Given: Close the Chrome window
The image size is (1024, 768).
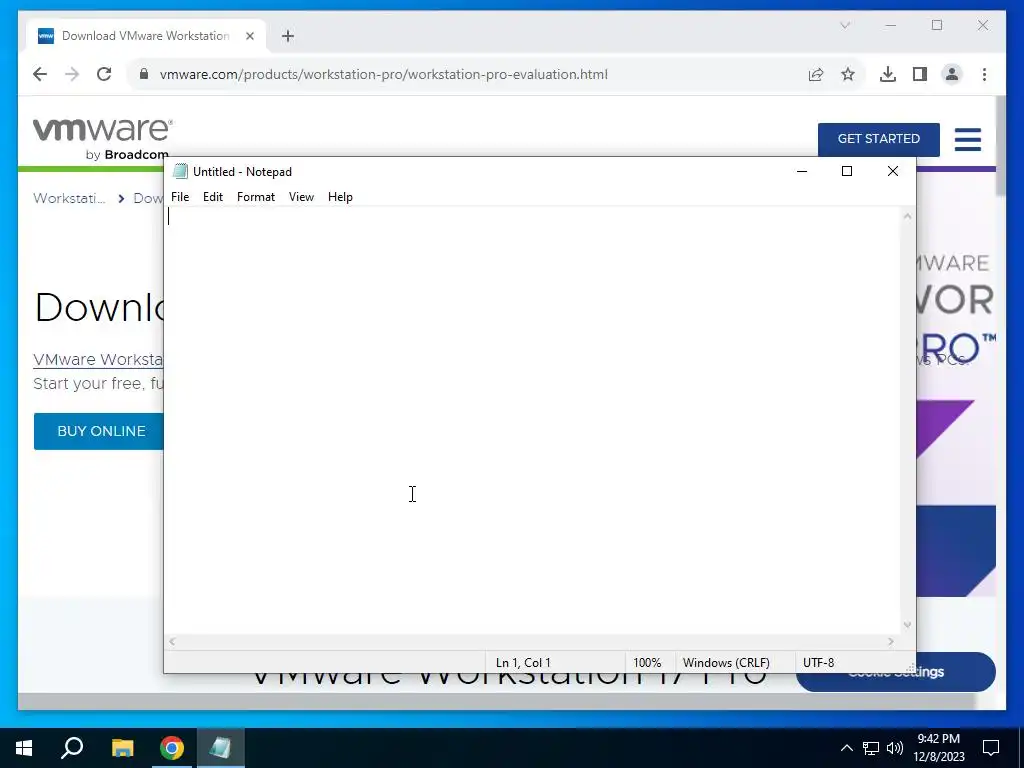Looking at the screenshot, I should pyautogui.click(x=983, y=25).
